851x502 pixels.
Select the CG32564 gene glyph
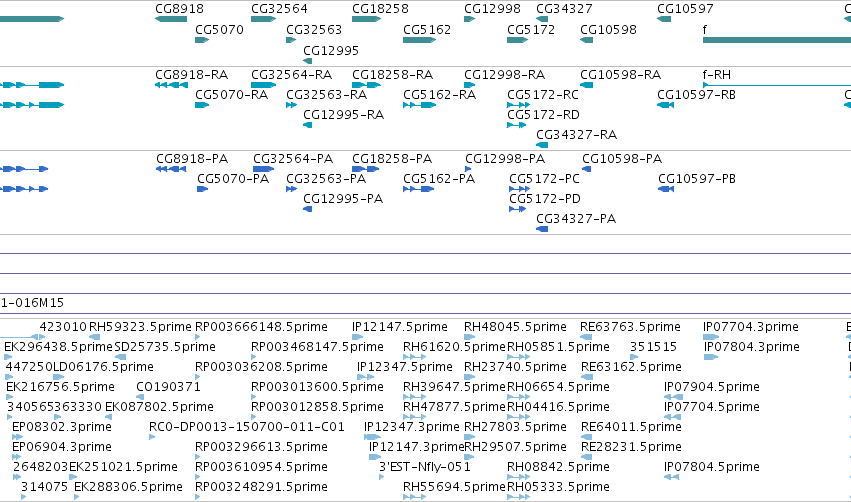tap(264, 19)
